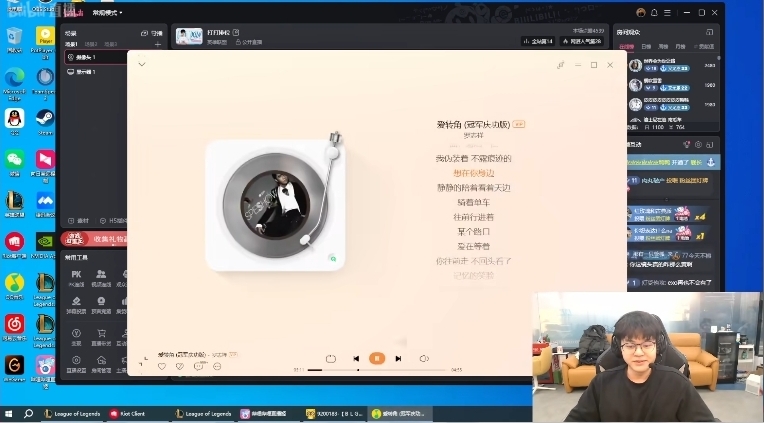The height and width of the screenshot is (423, 764).
Task: Open more options for current song
Action: point(216,366)
